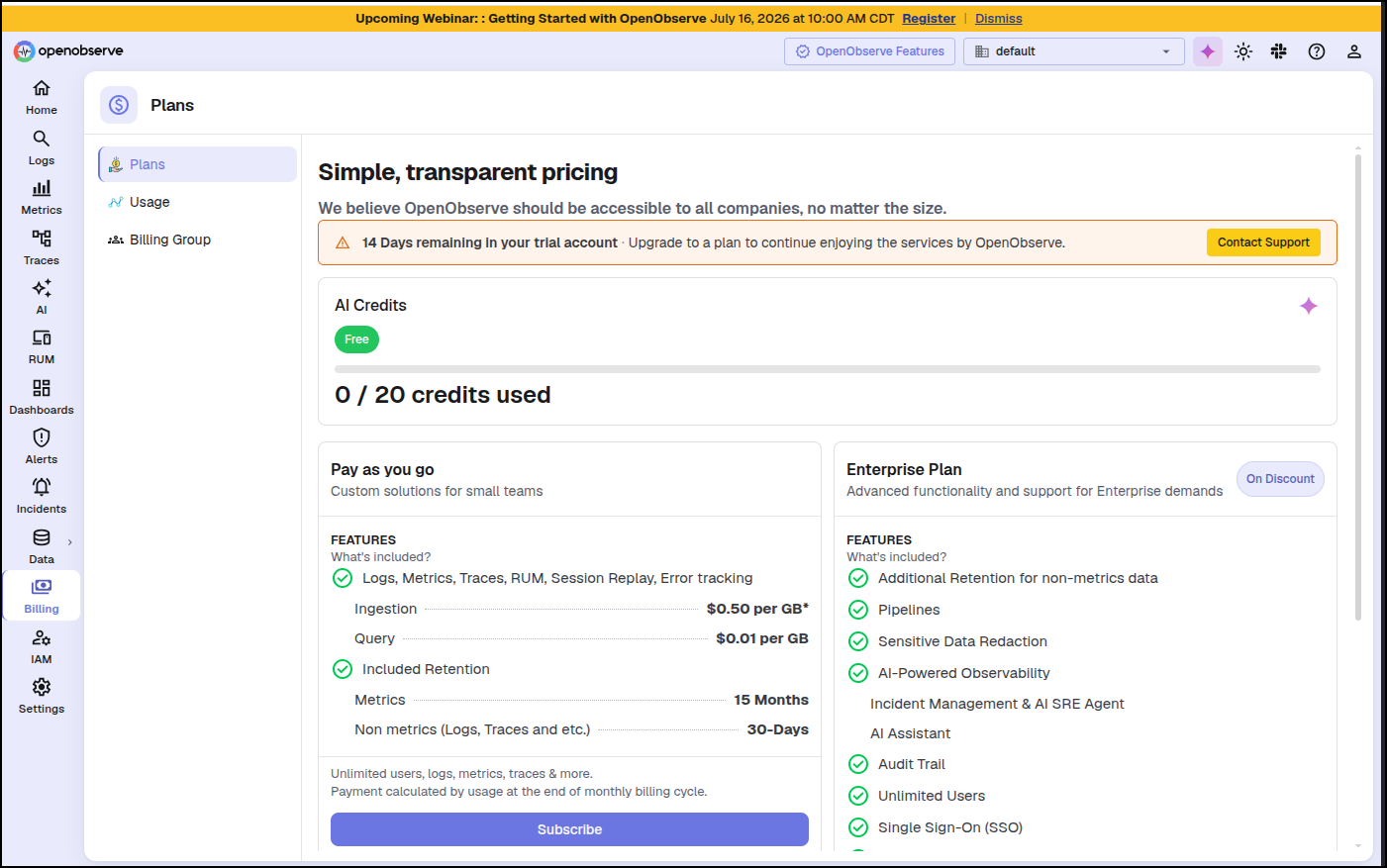Click the warning triangle in trial banner
Screen dimensions: 1387x868
(343, 242)
